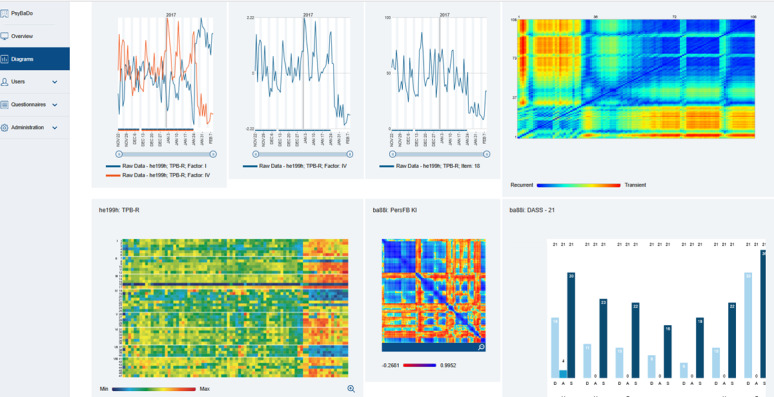Click the Administration gear icon
Viewport: 774px width, 397px height.
click(x=4, y=127)
